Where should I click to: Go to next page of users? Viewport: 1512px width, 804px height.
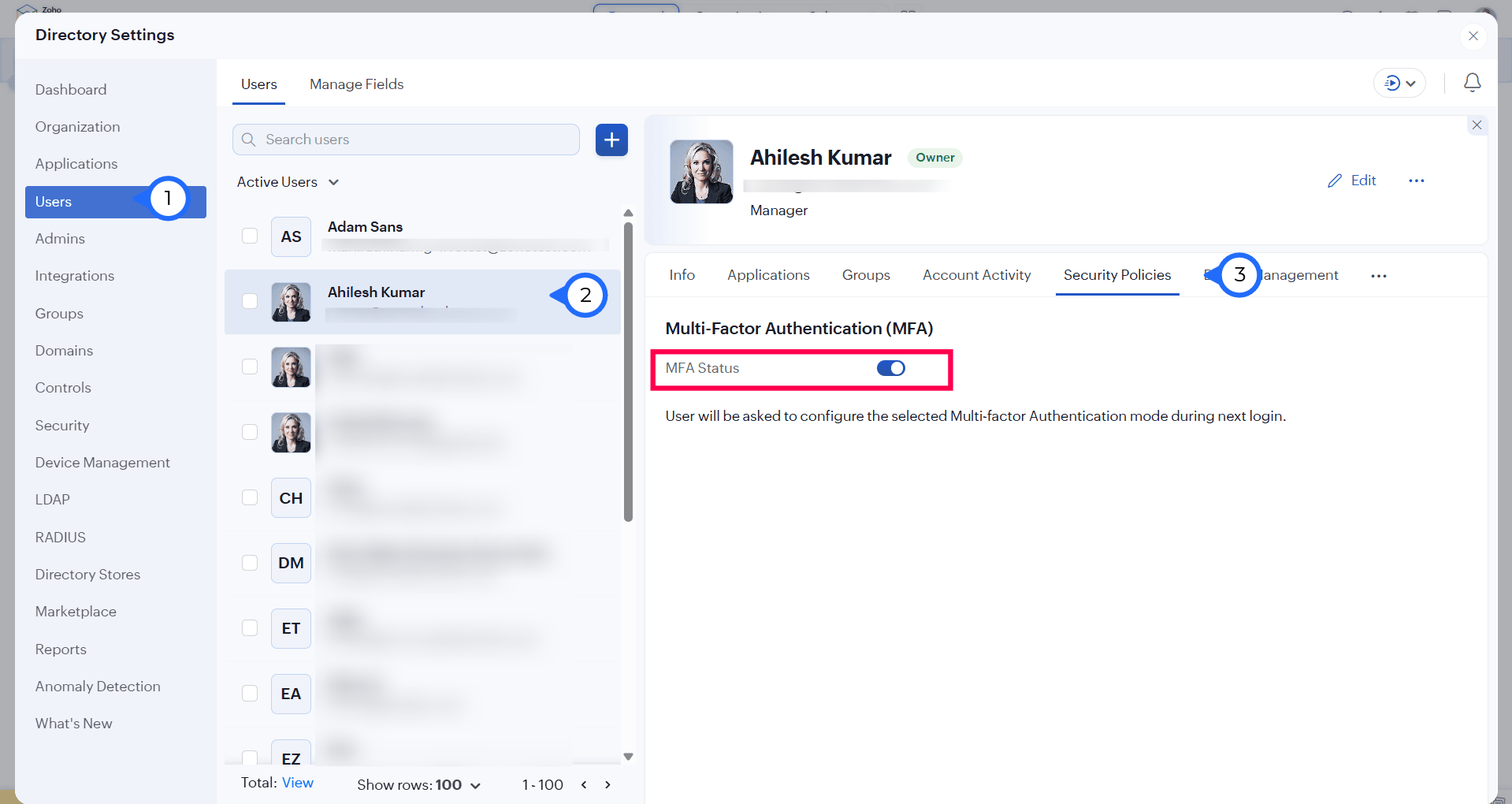pos(607,785)
